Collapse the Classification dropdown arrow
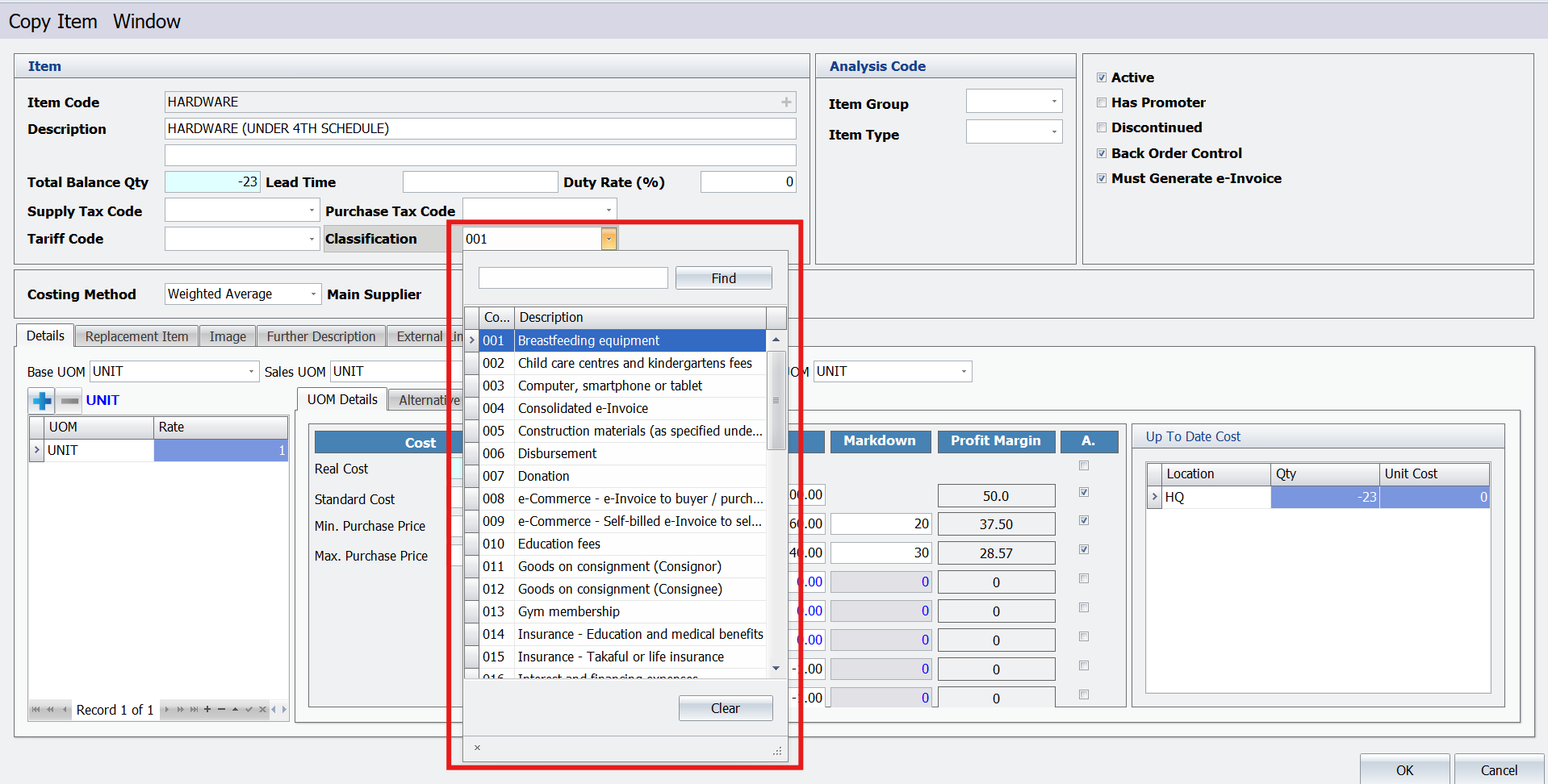The image size is (1548, 784). [609, 239]
